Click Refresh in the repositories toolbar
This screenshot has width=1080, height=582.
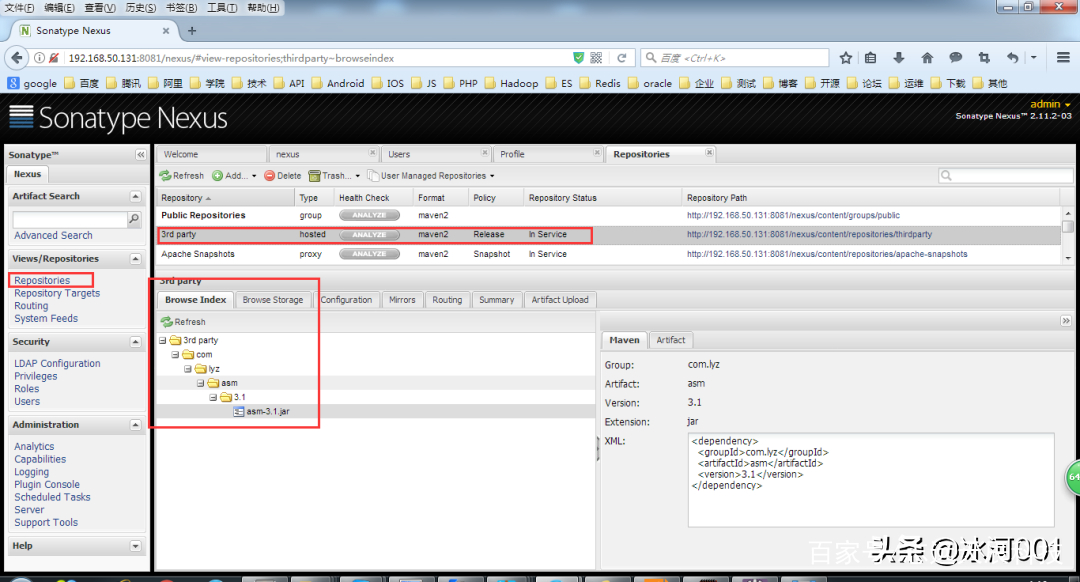click(x=182, y=176)
